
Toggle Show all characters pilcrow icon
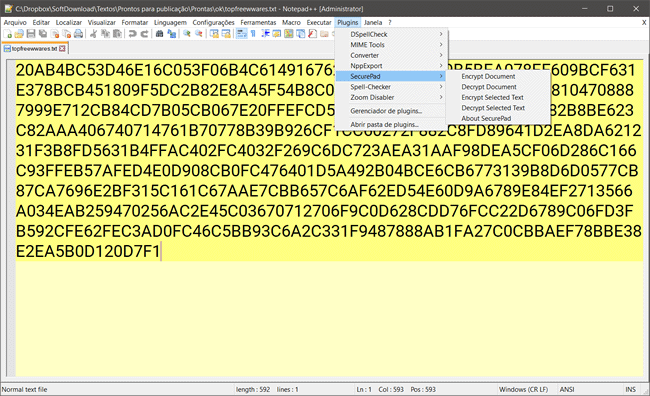(253, 34)
